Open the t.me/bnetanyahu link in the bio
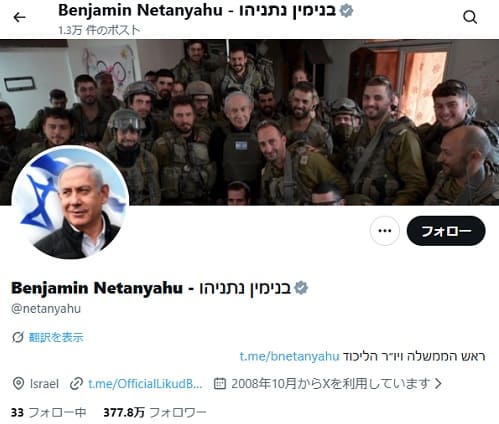 289,356
